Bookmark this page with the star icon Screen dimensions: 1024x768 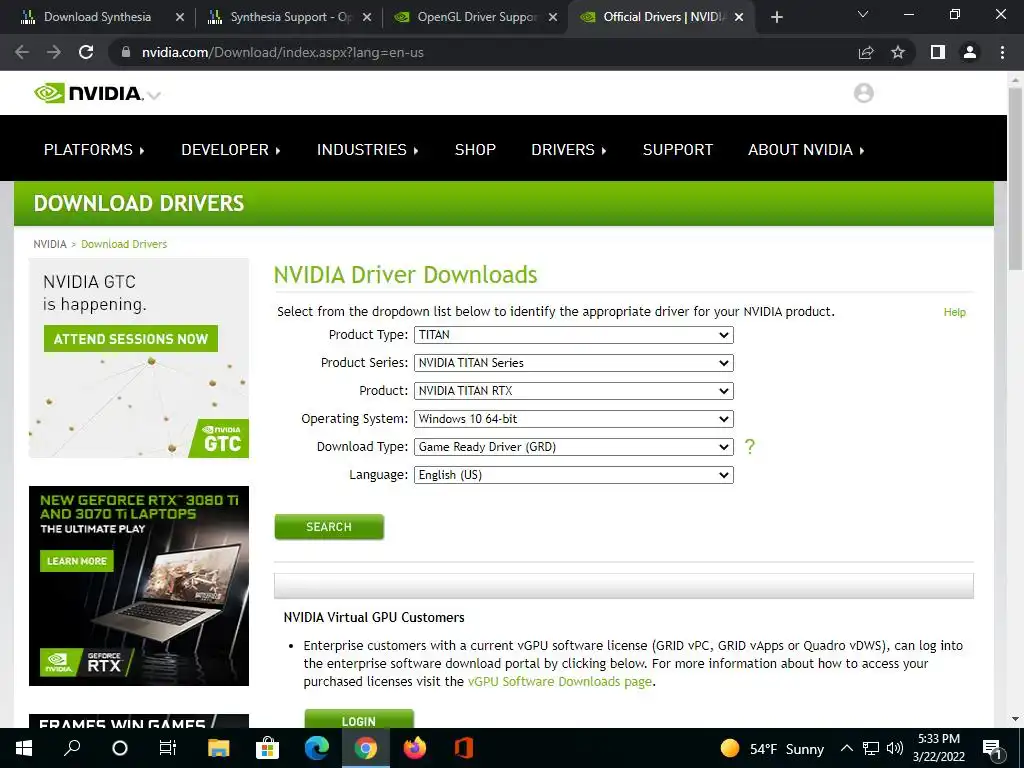click(x=898, y=52)
